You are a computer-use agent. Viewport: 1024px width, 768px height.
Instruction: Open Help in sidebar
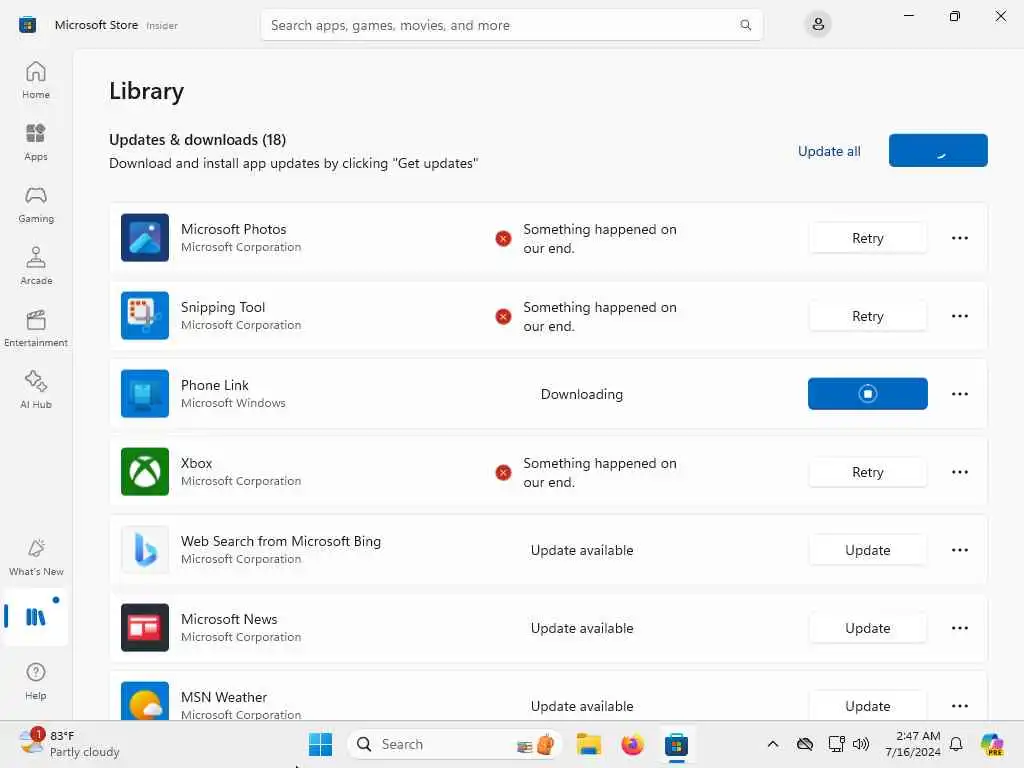tap(36, 681)
